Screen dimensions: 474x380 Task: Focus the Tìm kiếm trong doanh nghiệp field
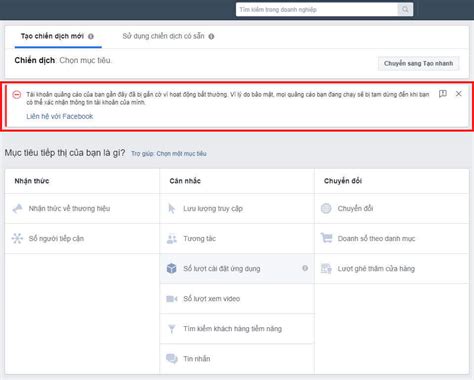click(x=317, y=10)
